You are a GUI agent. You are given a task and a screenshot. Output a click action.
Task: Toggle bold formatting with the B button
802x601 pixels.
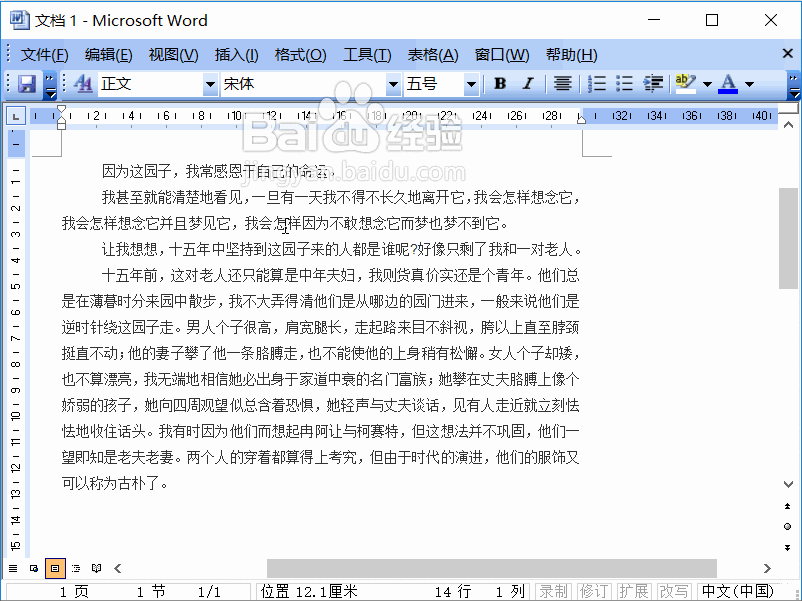(x=498, y=84)
